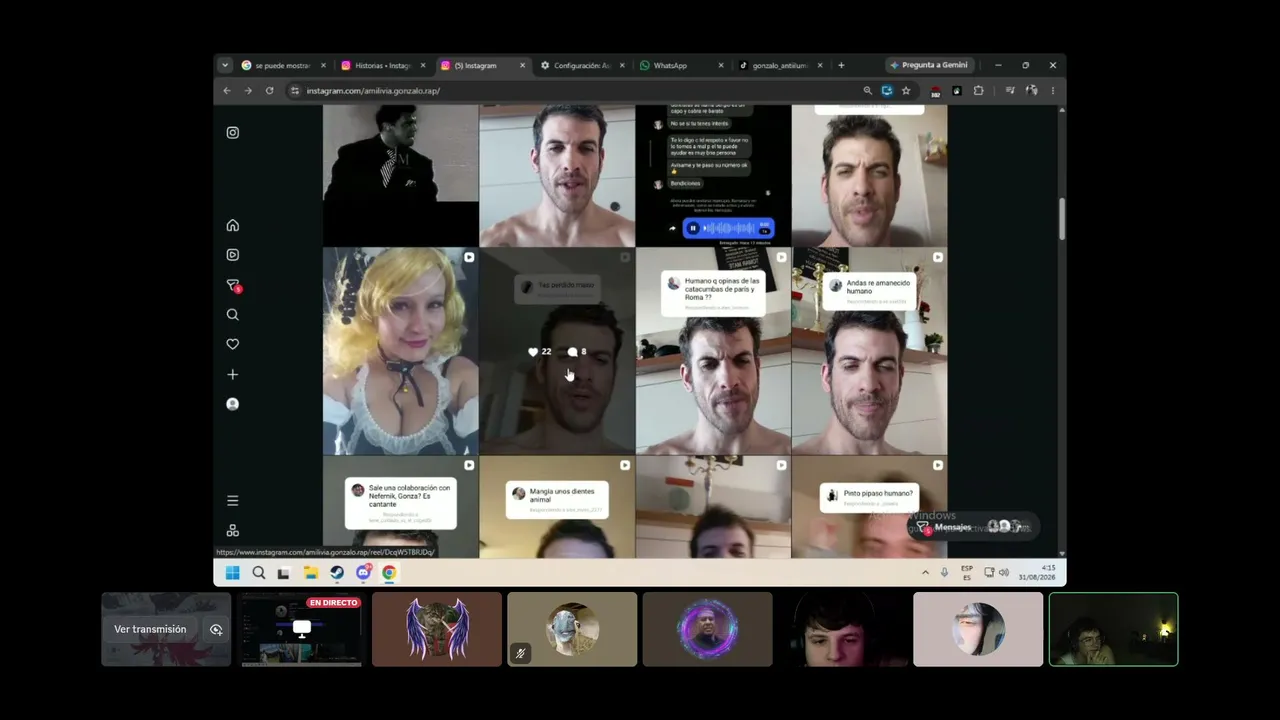Open Chrome media controls icon
The image size is (1280, 720).
point(1010,91)
